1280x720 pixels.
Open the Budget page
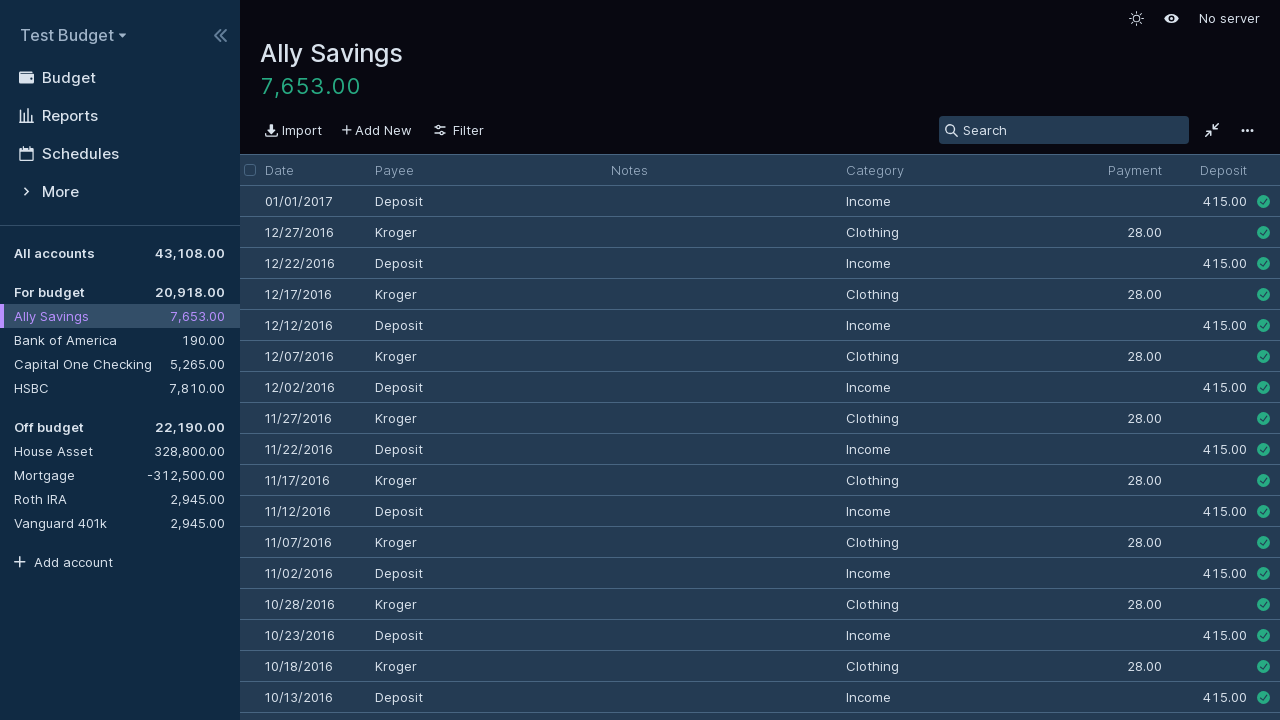tap(68, 78)
